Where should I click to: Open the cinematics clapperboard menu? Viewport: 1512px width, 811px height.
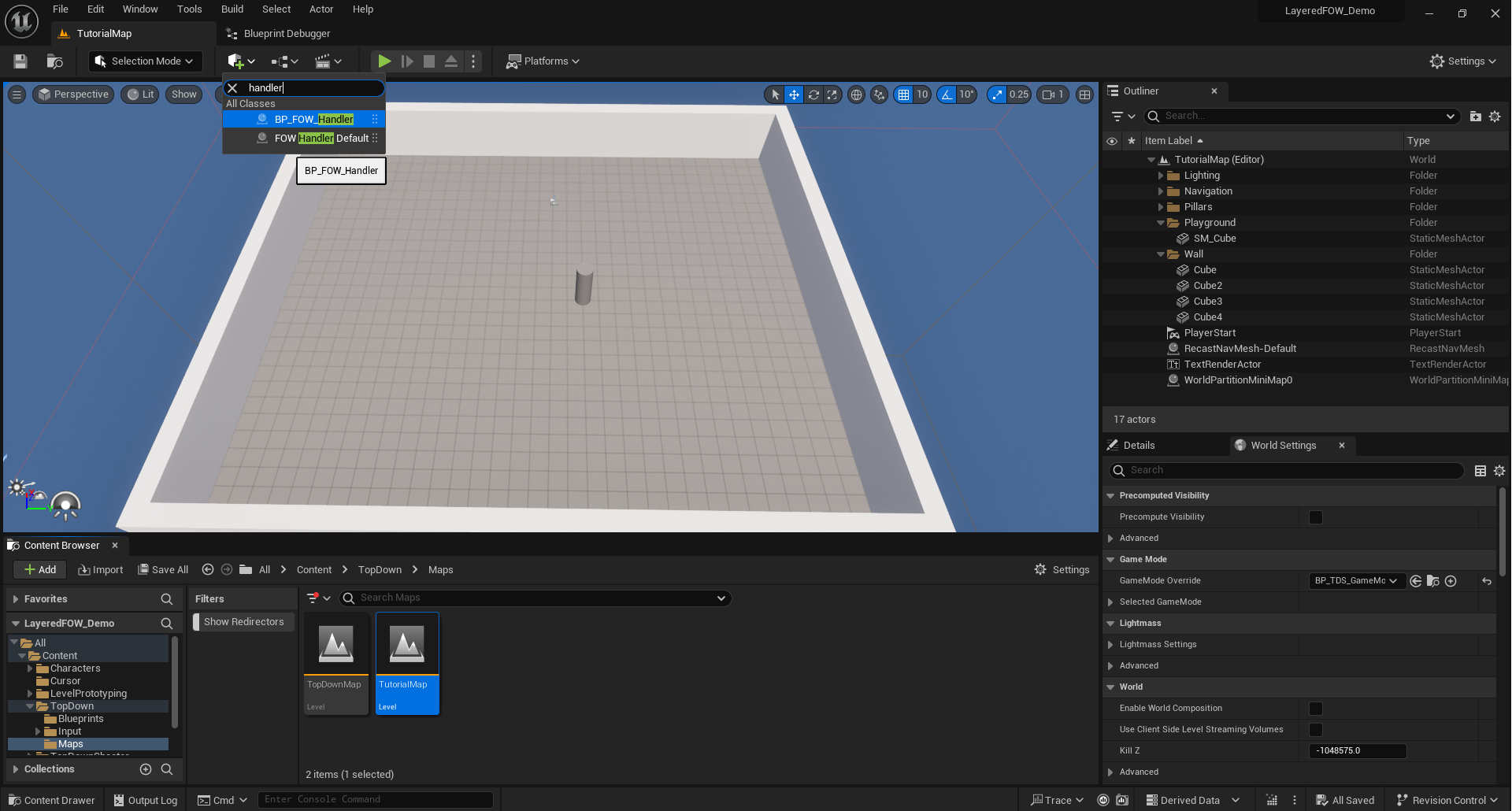click(x=328, y=61)
